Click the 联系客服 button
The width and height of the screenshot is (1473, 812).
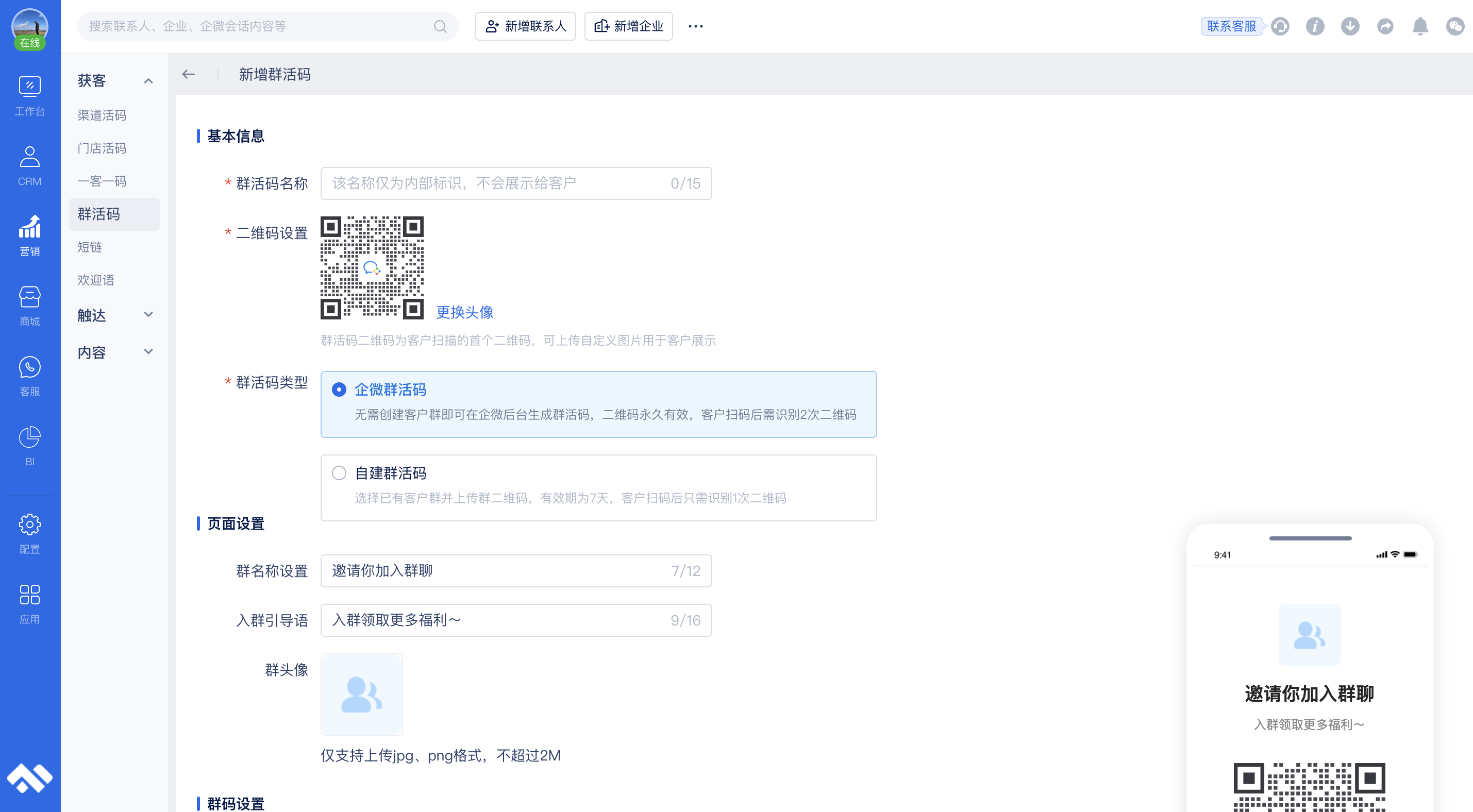[x=1232, y=26]
